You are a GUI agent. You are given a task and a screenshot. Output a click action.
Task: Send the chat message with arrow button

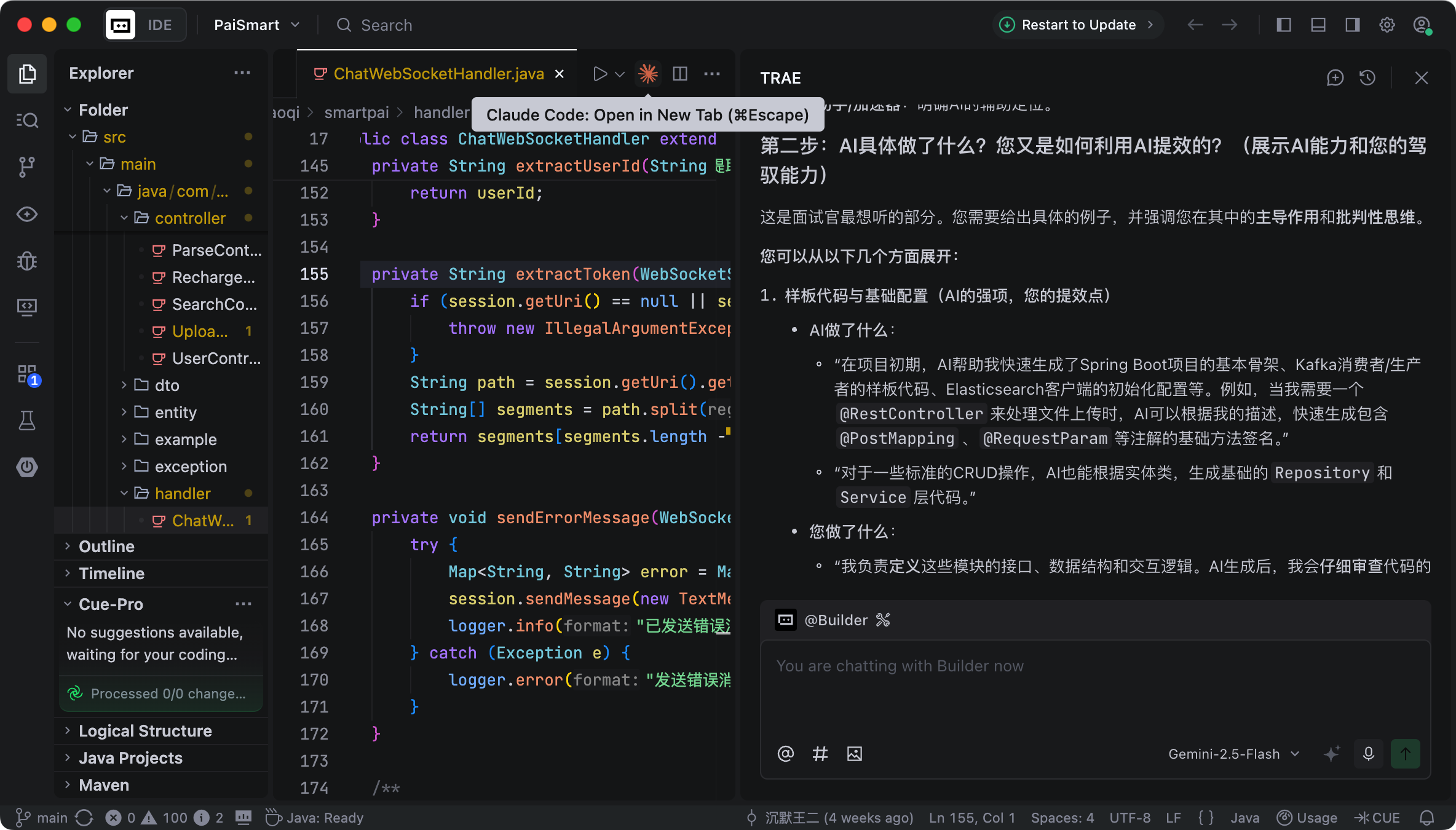[1405, 754]
